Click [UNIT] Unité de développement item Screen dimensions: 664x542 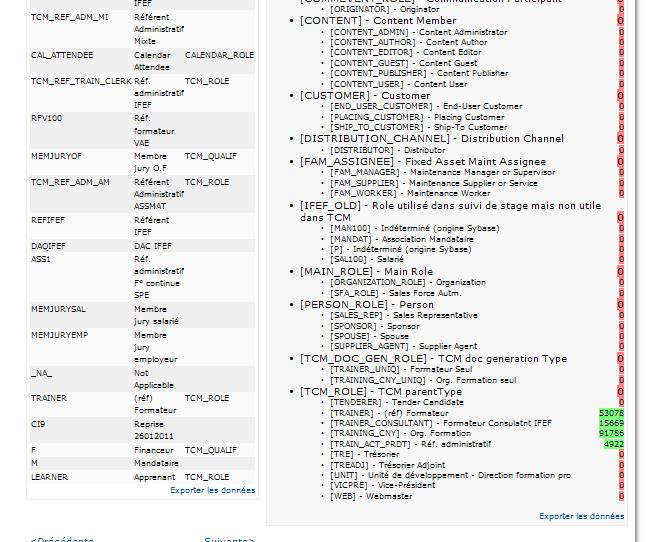click(x=450, y=476)
